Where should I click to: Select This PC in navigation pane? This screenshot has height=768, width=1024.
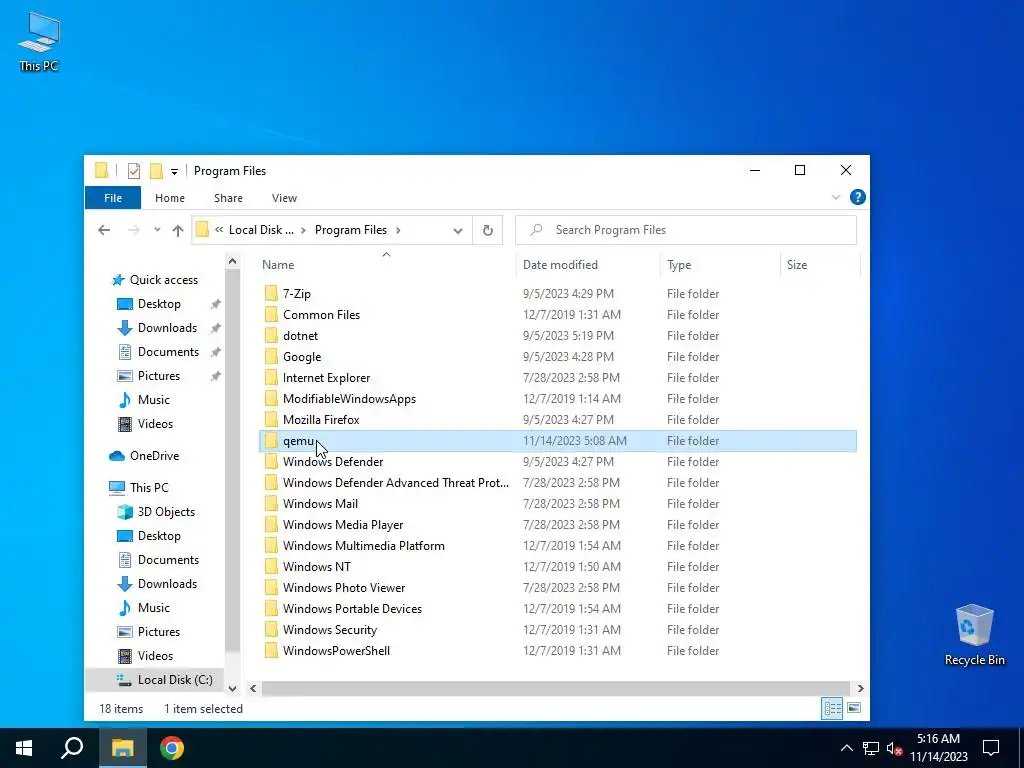pyautogui.click(x=149, y=487)
